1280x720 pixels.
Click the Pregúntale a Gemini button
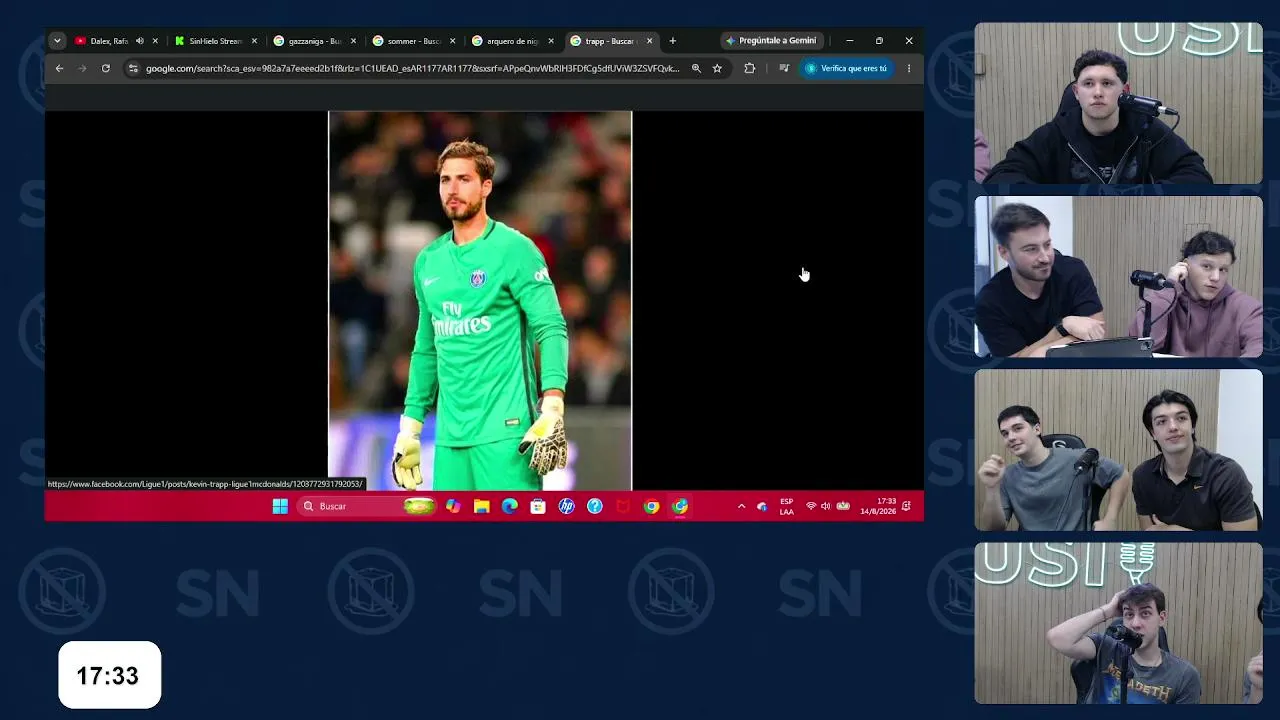click(x=771, y=41)
